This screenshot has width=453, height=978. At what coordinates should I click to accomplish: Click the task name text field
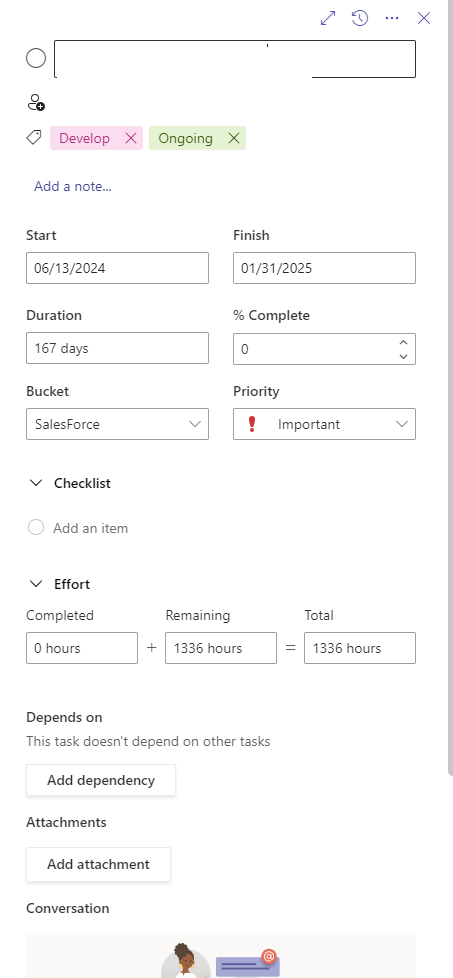click(x=235, y=59)
